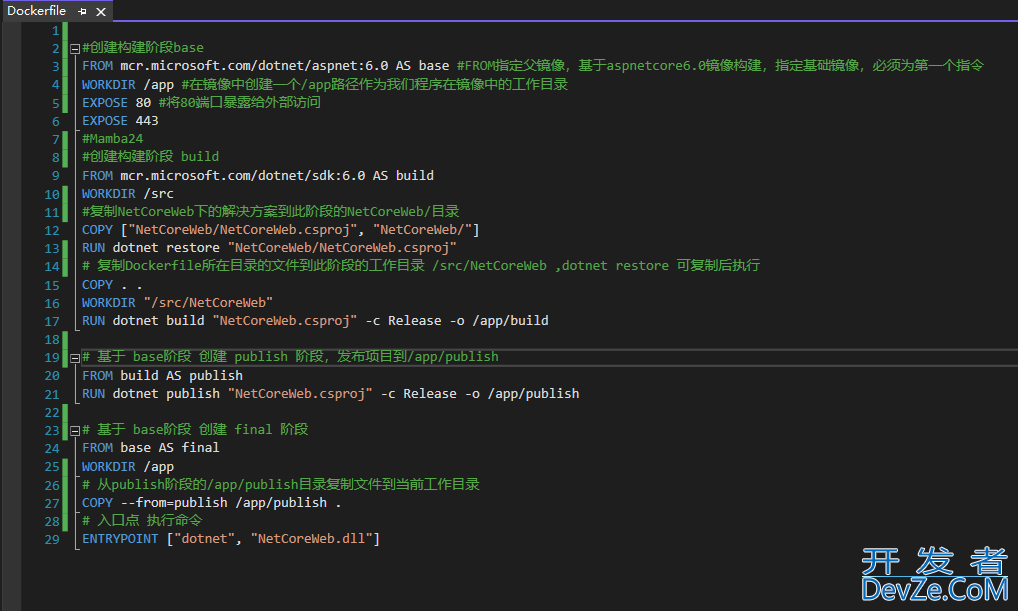Click 'FROM base AS final' line

pos(151,448)
